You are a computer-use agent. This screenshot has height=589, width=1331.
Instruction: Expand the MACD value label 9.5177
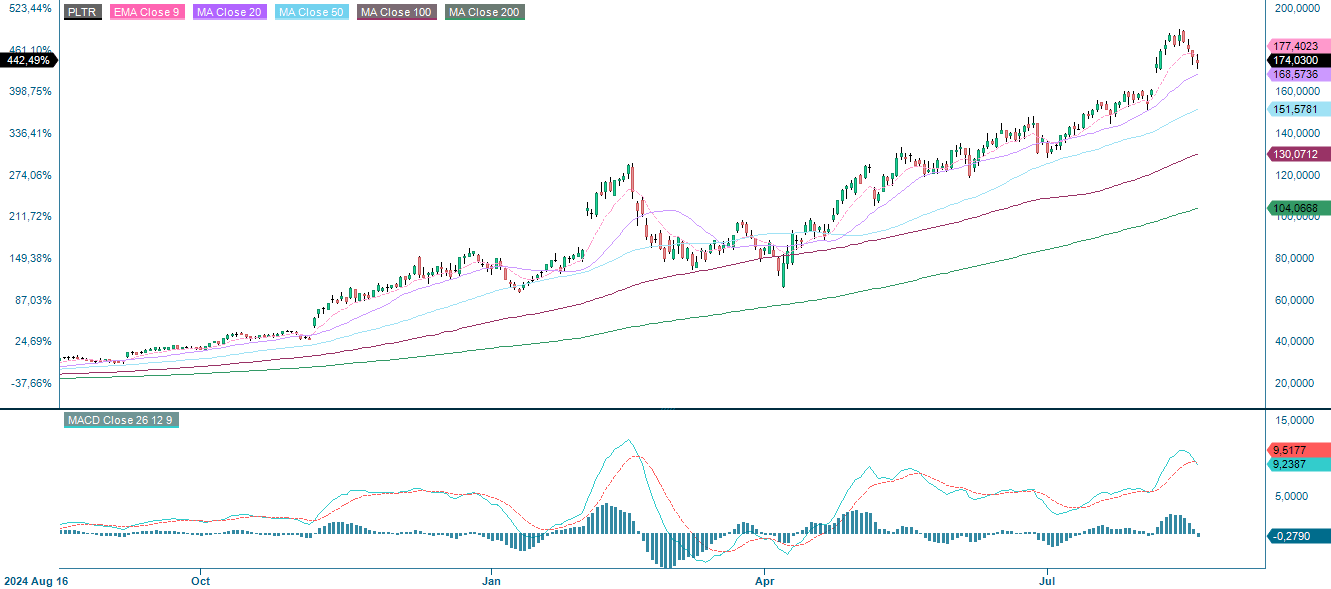(1294, 451)
